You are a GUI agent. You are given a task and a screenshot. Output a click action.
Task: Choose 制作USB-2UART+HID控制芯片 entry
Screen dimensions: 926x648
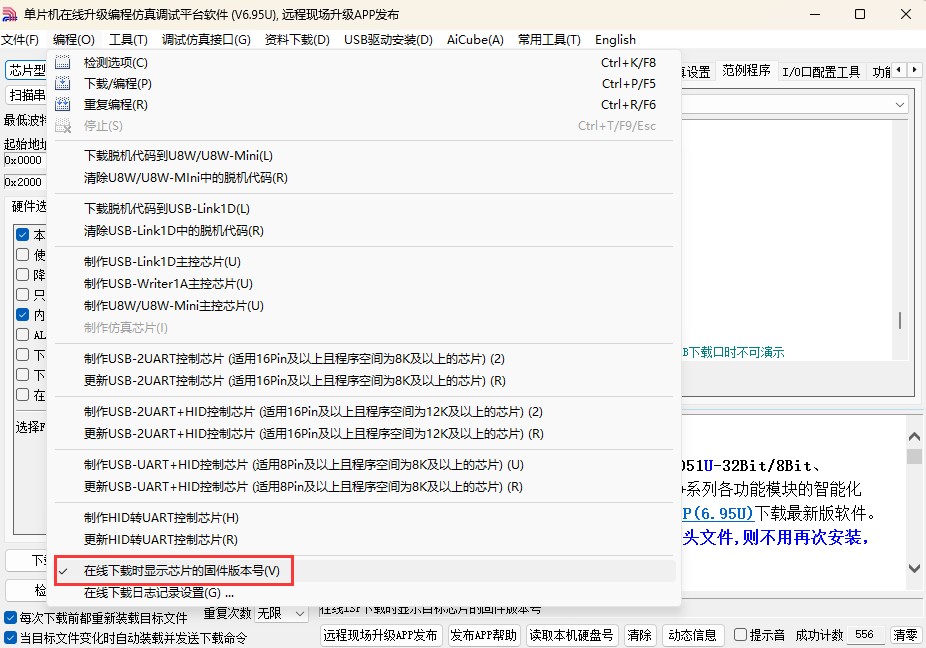365,412
